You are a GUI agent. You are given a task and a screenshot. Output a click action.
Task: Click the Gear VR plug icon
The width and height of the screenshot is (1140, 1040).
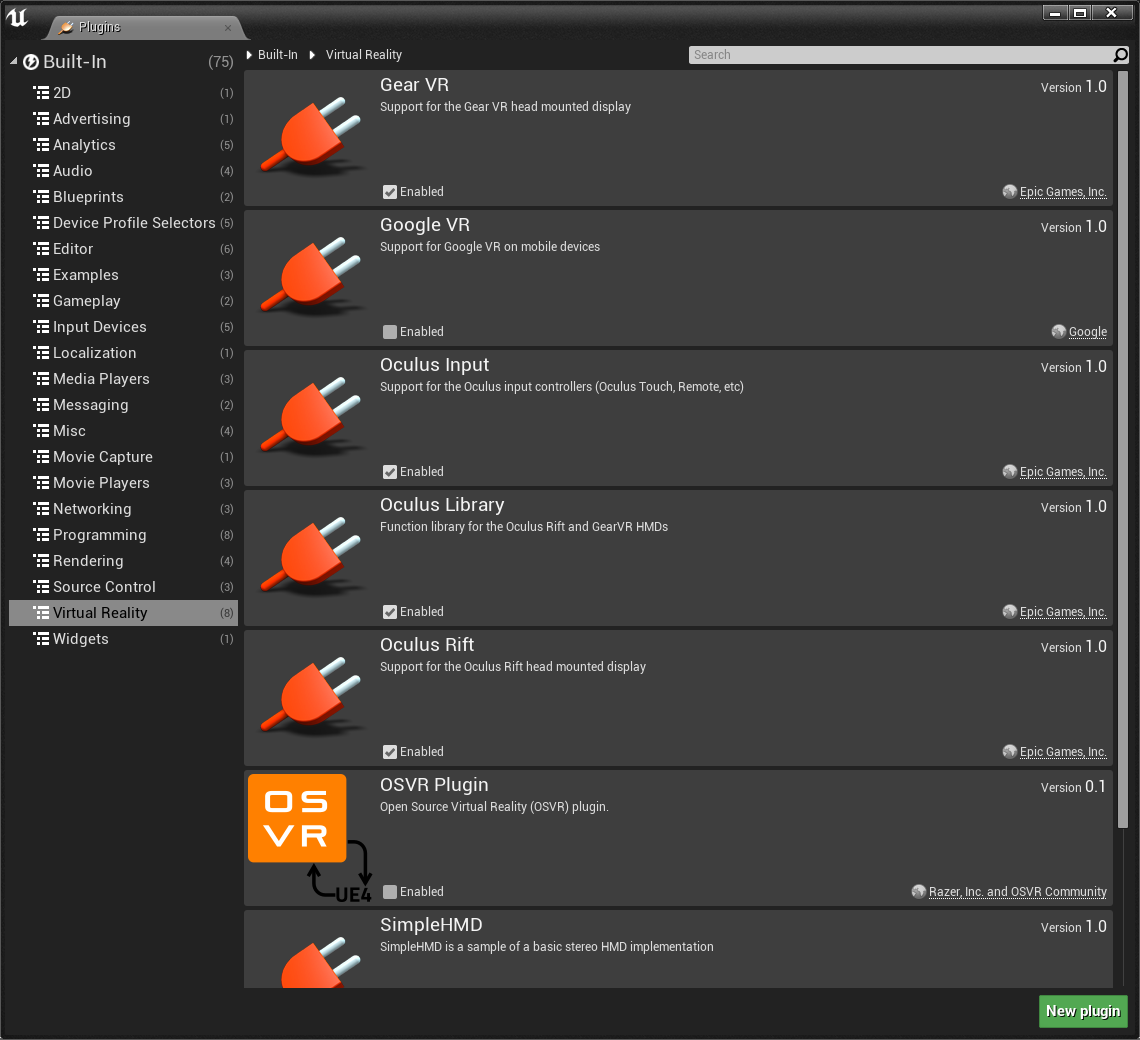[x=311, y=135]
